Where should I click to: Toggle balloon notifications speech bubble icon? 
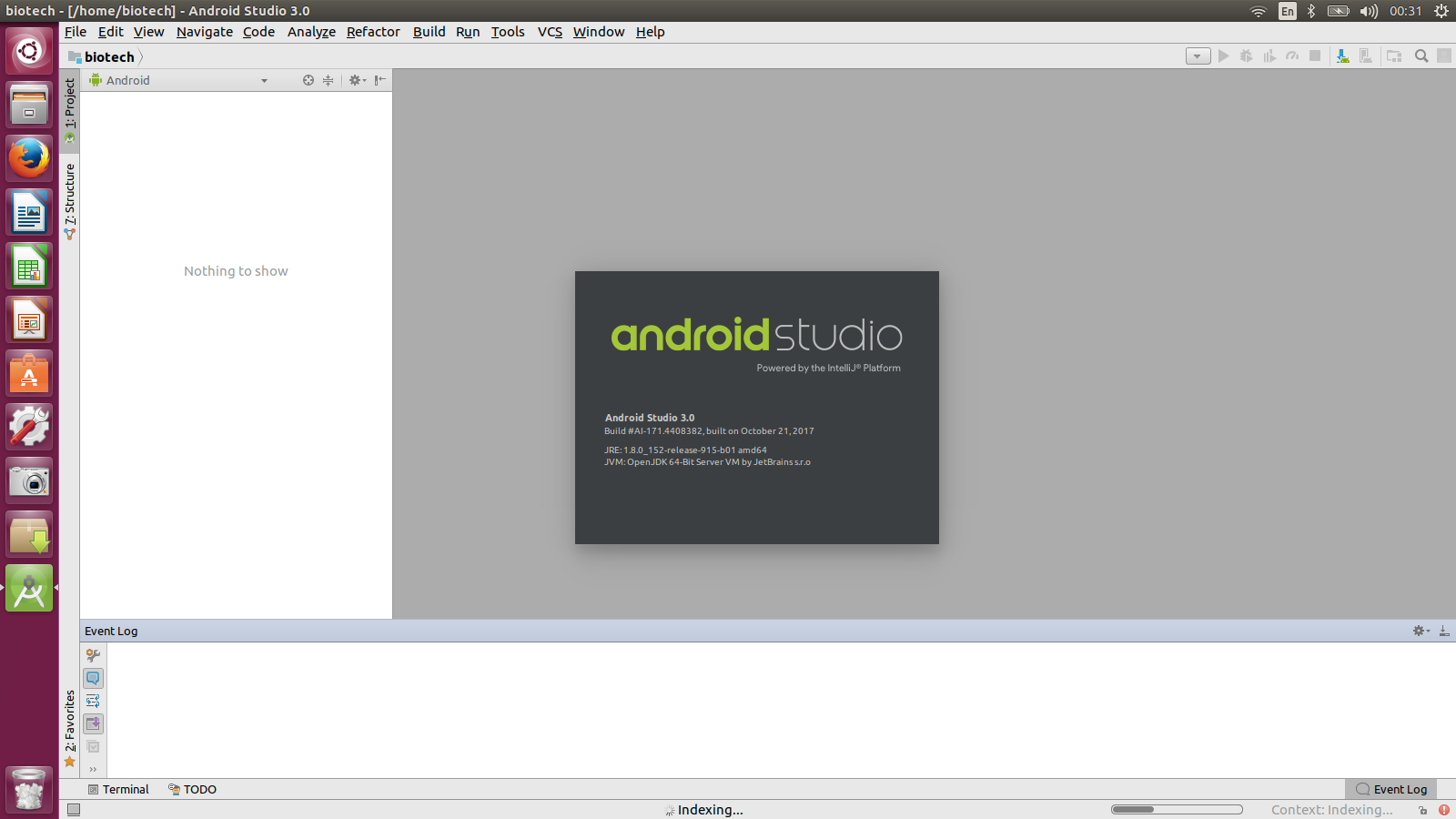click(93, 678)
